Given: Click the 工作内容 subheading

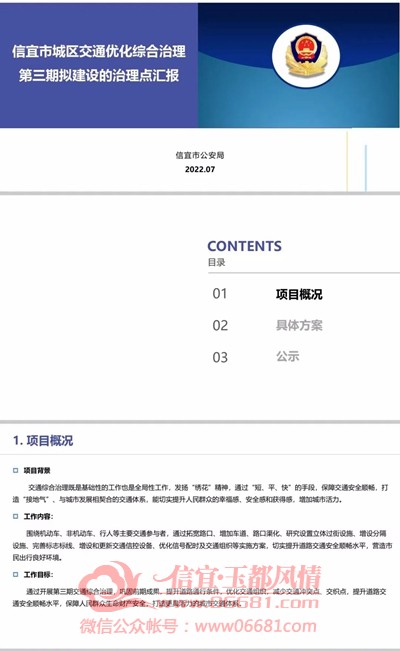Looking at the screenshot, I should [38, 516].
